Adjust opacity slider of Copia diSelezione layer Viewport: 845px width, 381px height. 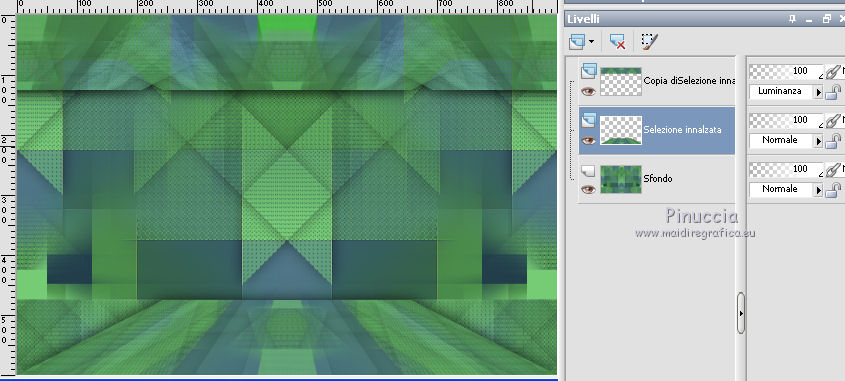pos(786,71)
